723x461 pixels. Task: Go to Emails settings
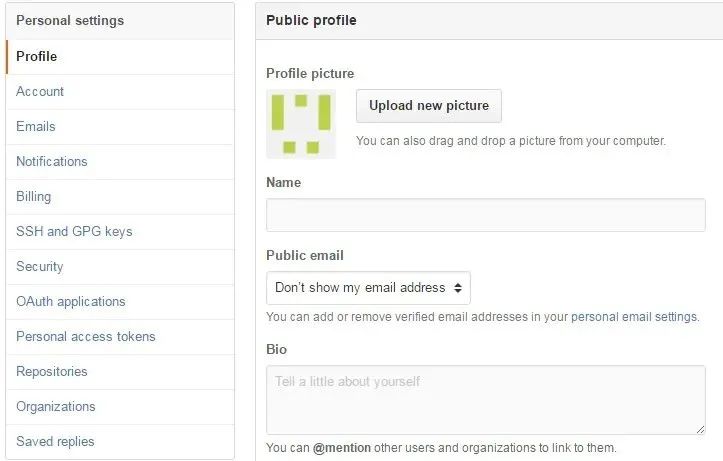coord(36,127)
